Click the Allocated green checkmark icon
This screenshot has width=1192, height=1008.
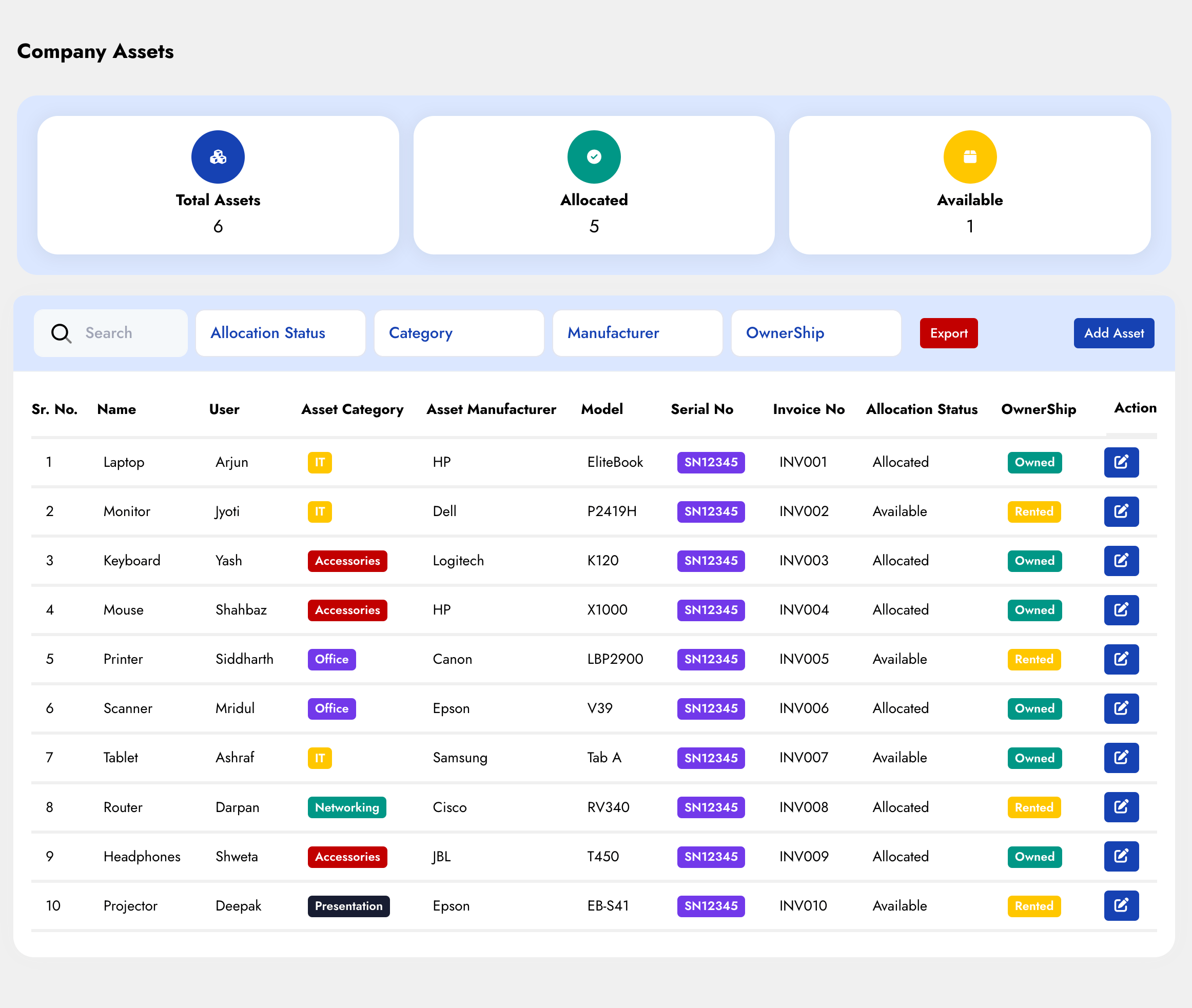click(593, 156)
